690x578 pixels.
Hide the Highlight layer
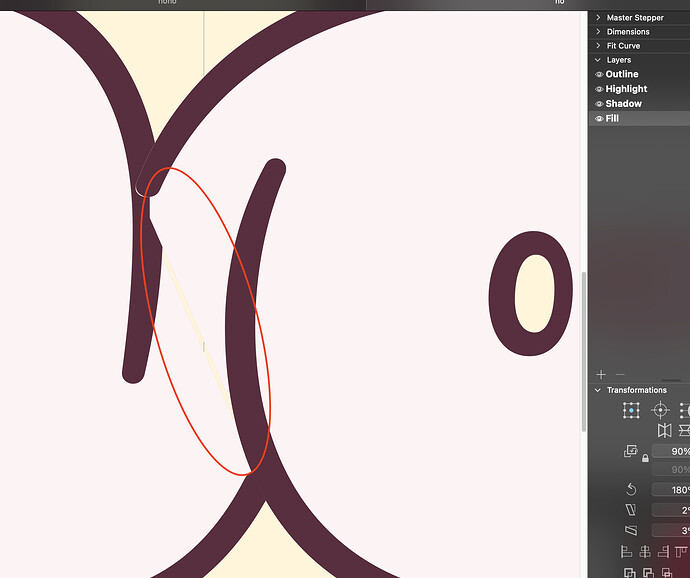click(599, 89)
